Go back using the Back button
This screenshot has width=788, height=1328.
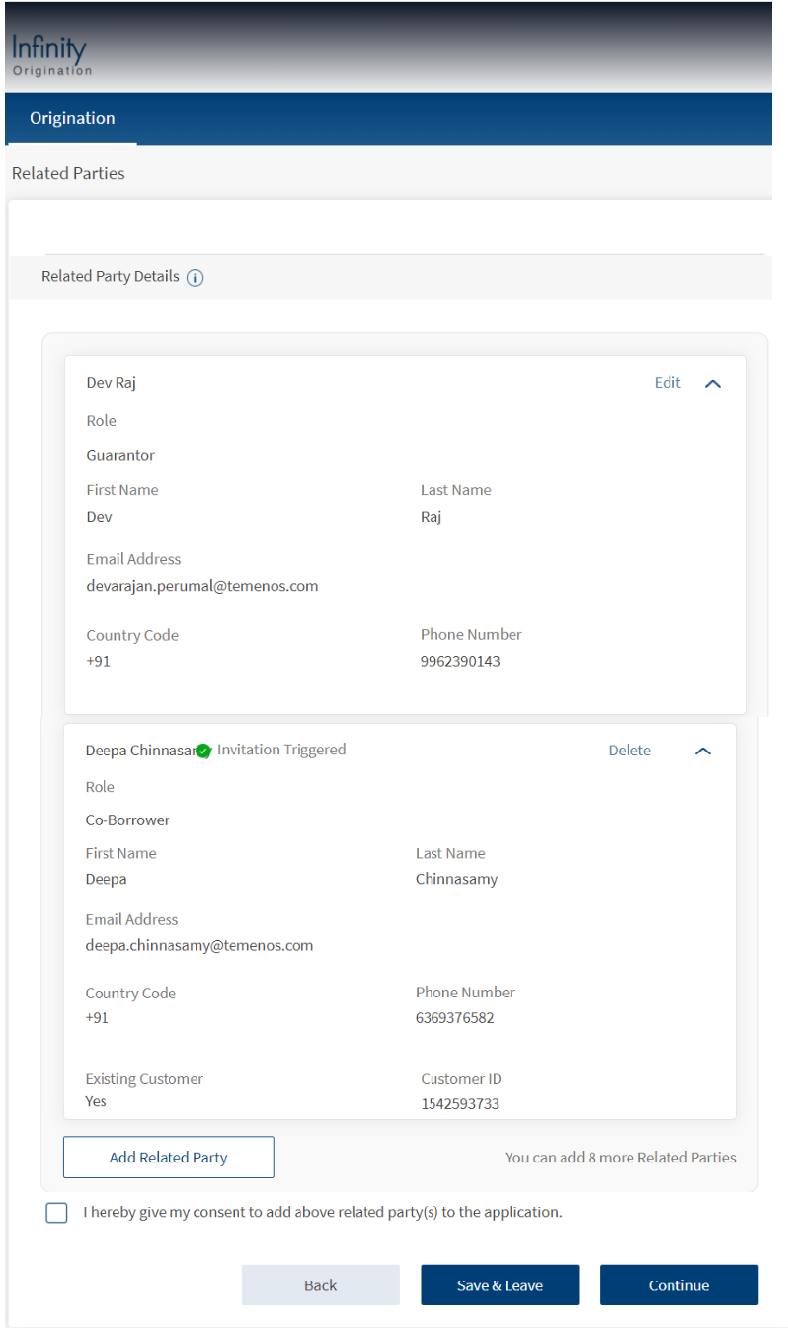tap(320, 1285)
